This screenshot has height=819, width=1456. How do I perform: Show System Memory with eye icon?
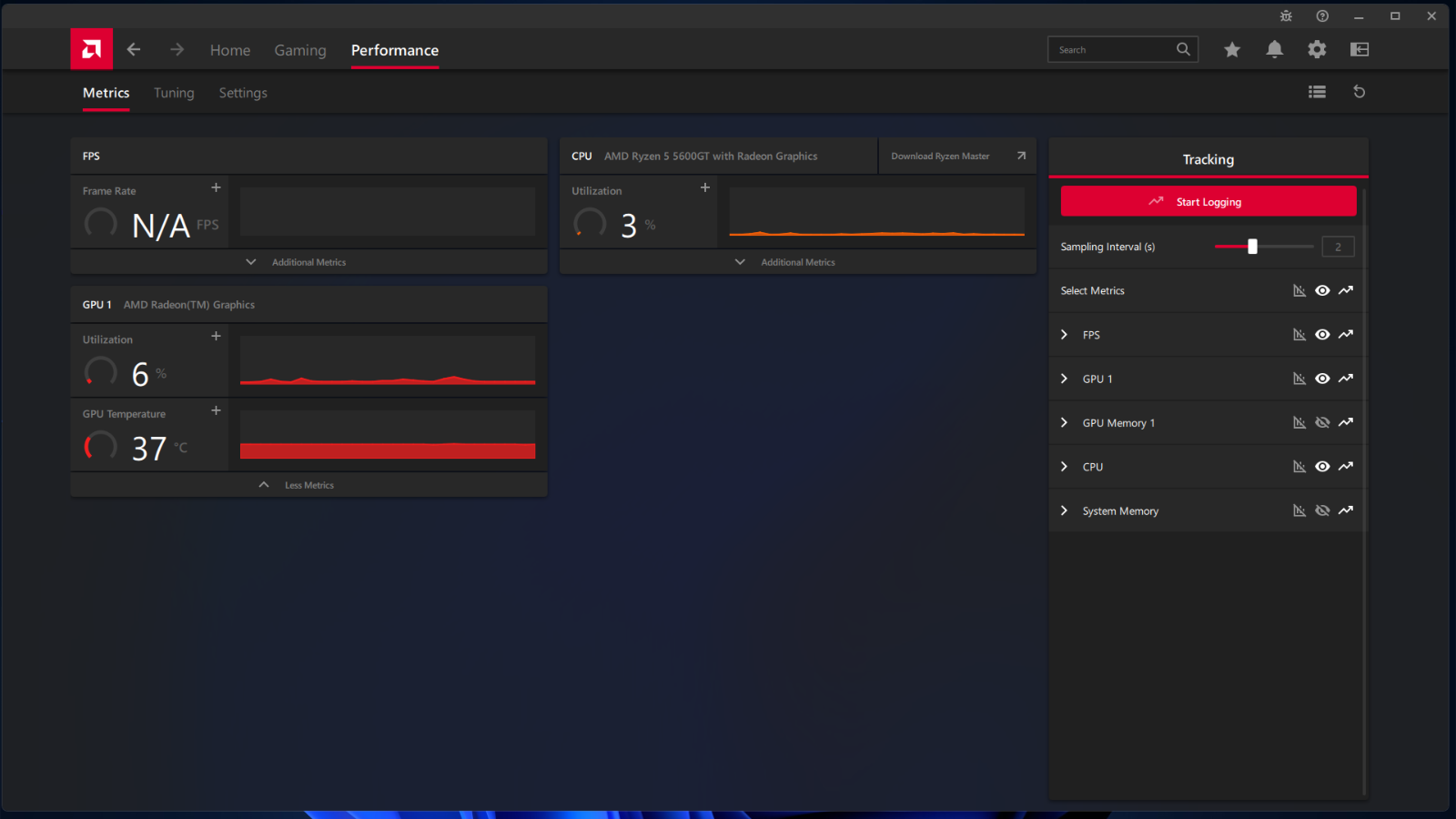pyautogui.click(x=1322, y=511)
